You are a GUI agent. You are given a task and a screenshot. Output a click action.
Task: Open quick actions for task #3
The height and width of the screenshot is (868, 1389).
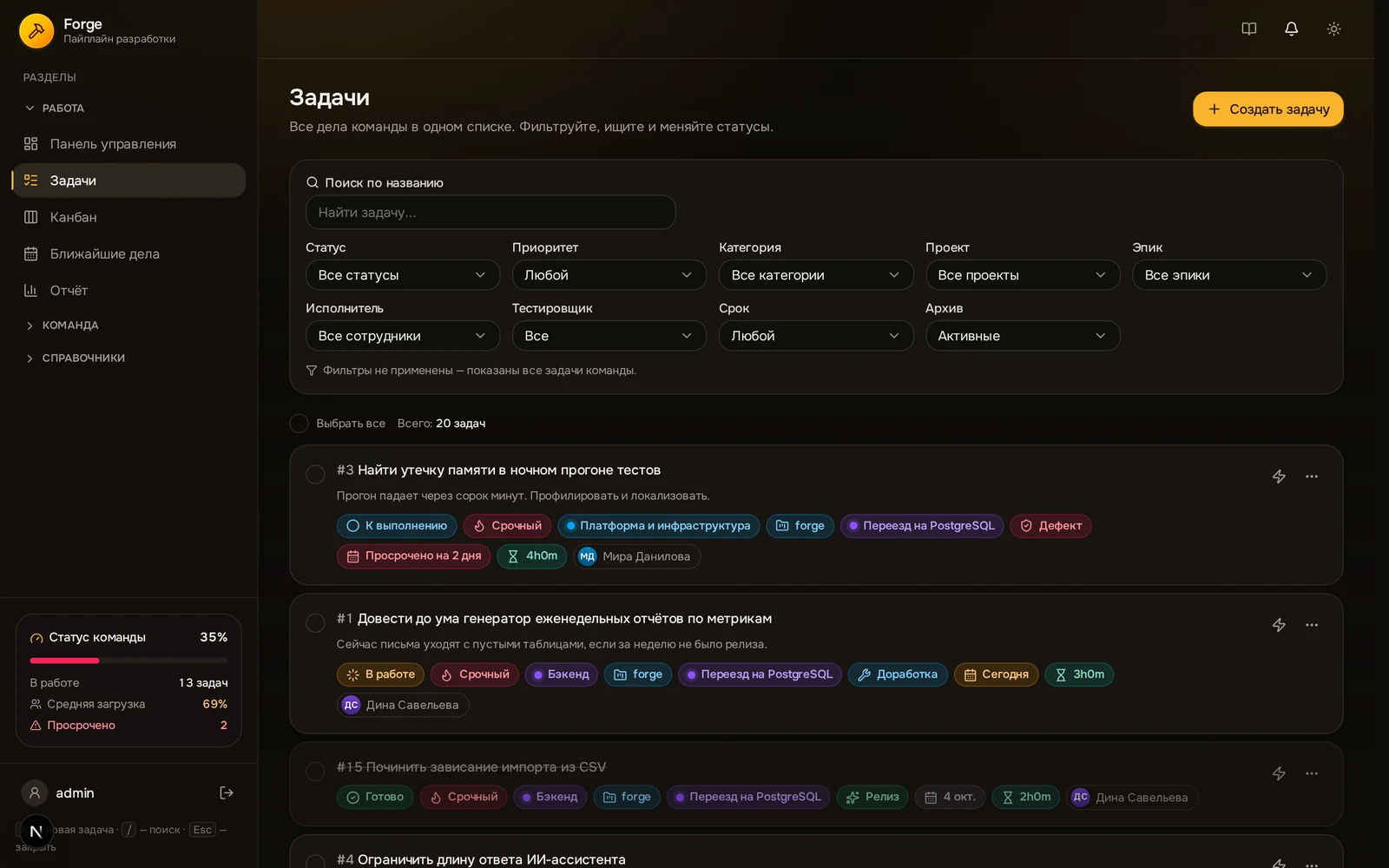pos(1279,477)
